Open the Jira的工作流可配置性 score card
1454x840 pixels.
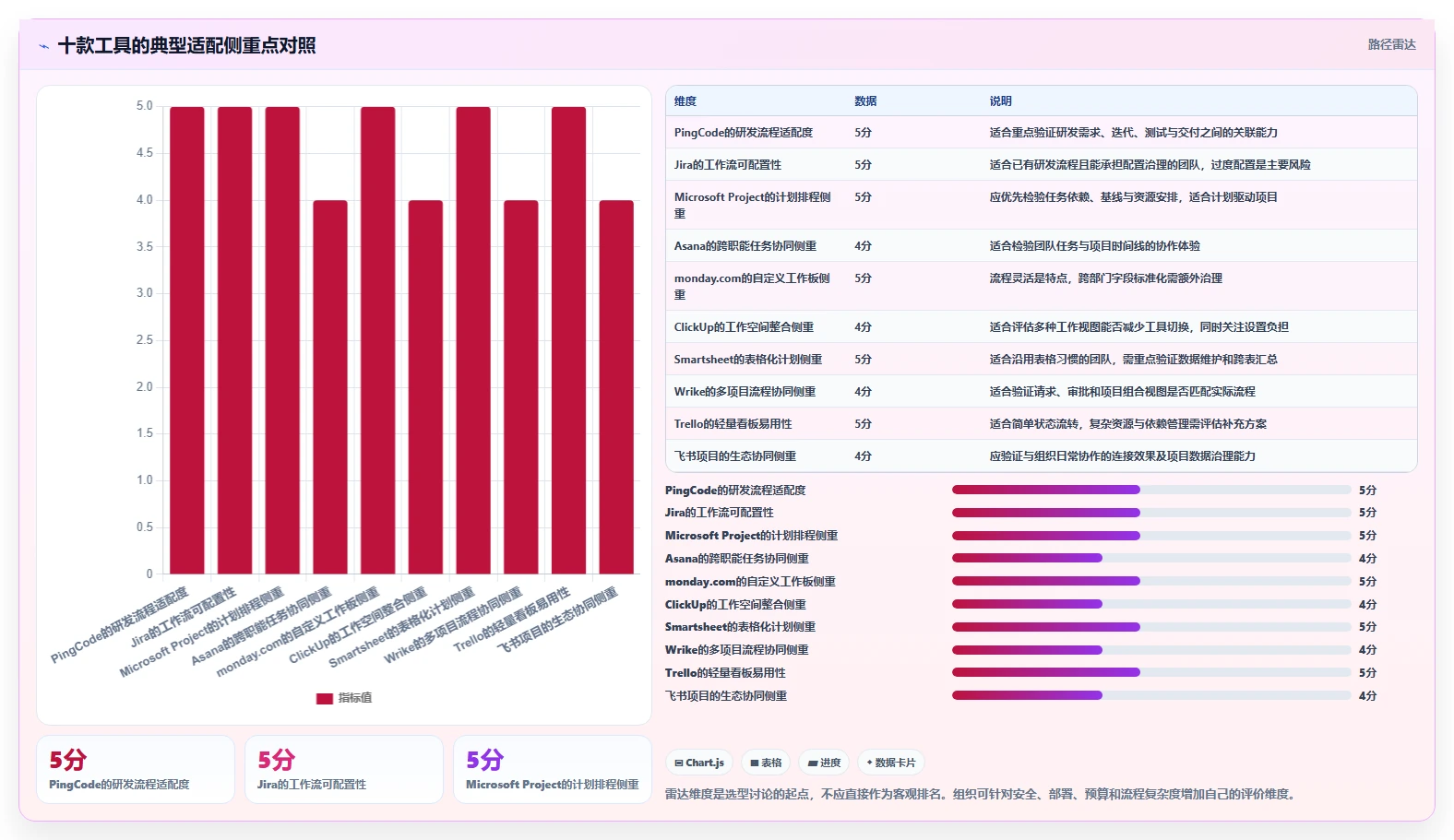tap(344, 770)
